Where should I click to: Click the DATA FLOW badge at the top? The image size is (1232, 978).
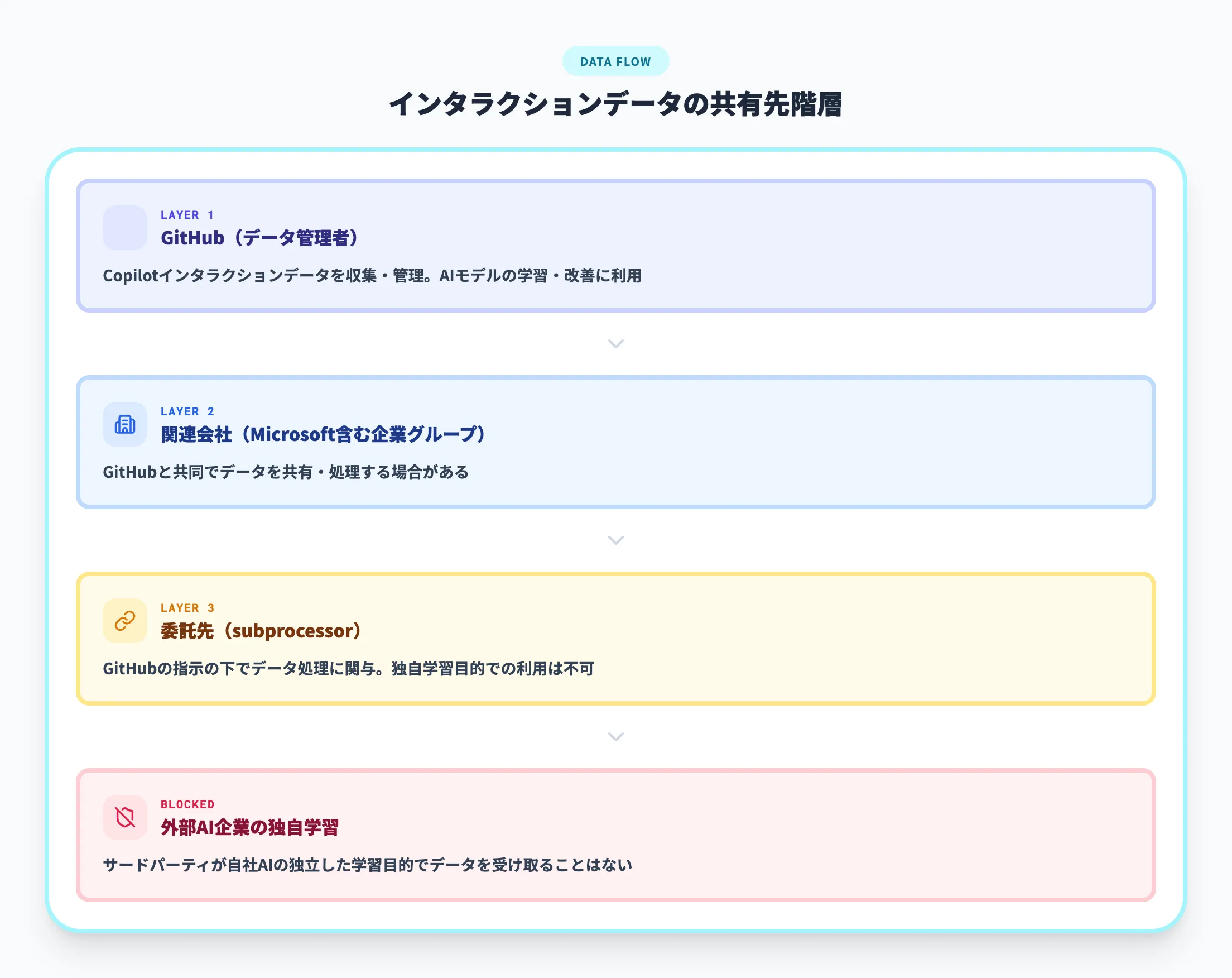tap(615, 61)
